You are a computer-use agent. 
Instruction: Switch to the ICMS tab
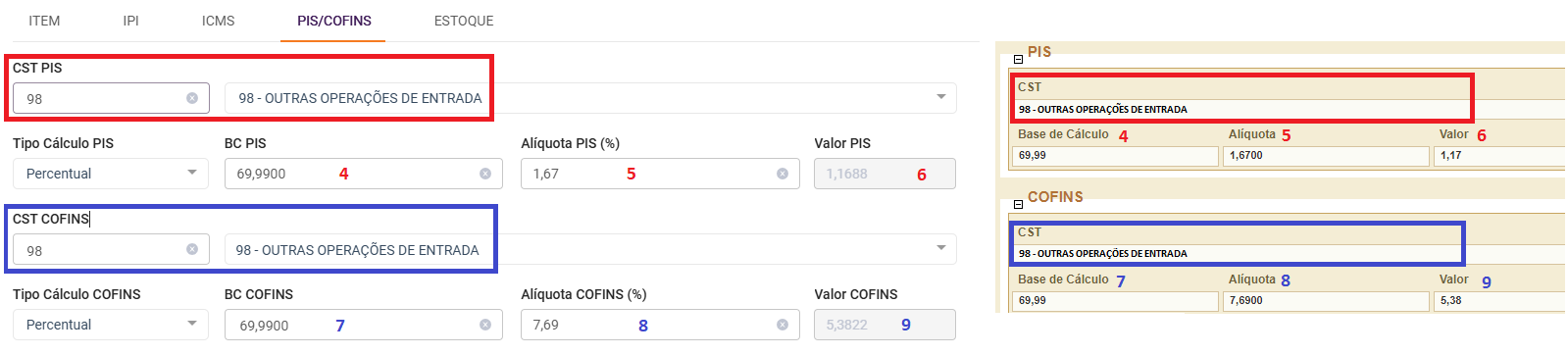tap(218, 21)
